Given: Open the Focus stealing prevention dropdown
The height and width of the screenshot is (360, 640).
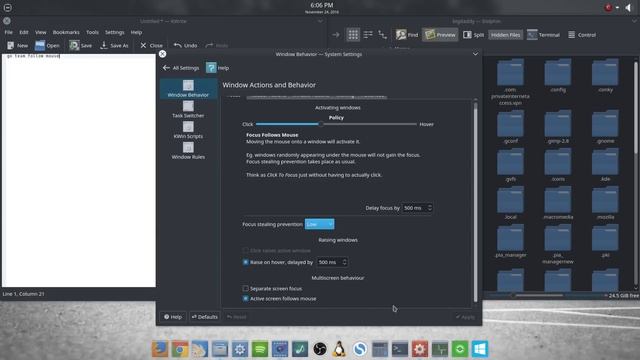Looking at the screenshot, I should [x=319, y=224].
